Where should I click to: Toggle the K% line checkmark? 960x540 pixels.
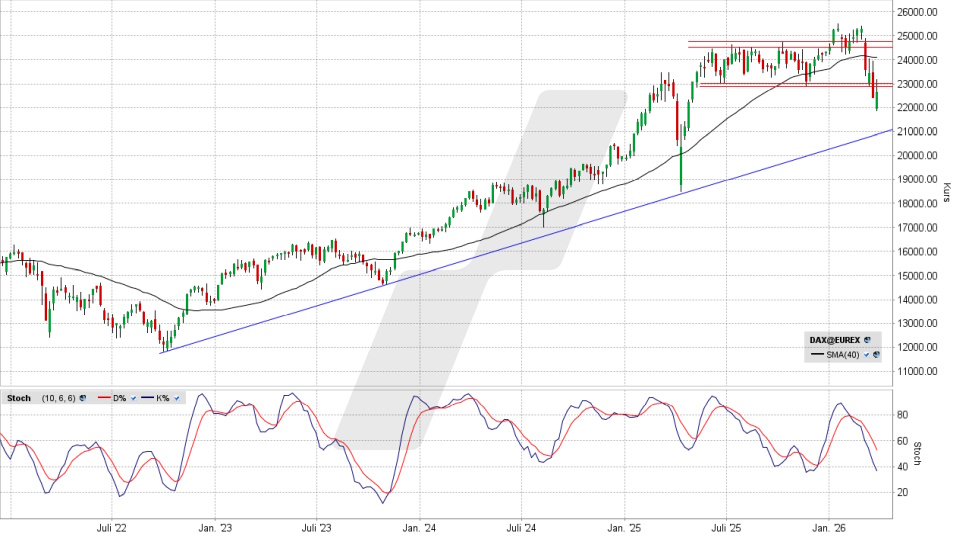(178, 398)
